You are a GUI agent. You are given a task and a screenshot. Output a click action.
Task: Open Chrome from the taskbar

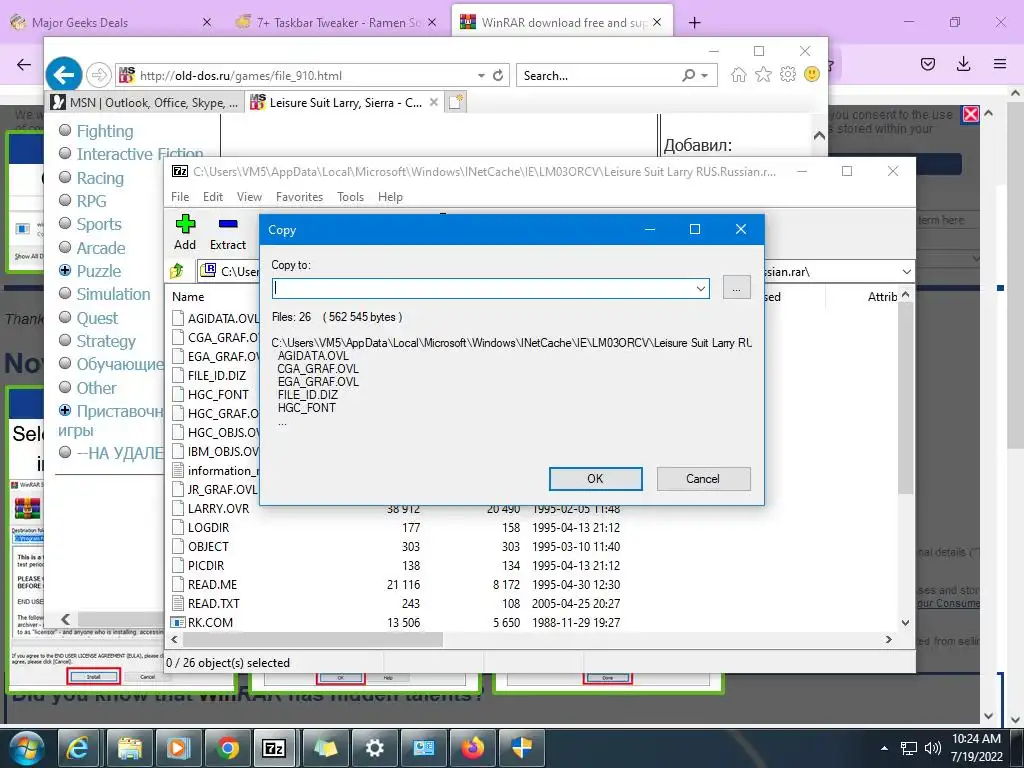[227, 748]
